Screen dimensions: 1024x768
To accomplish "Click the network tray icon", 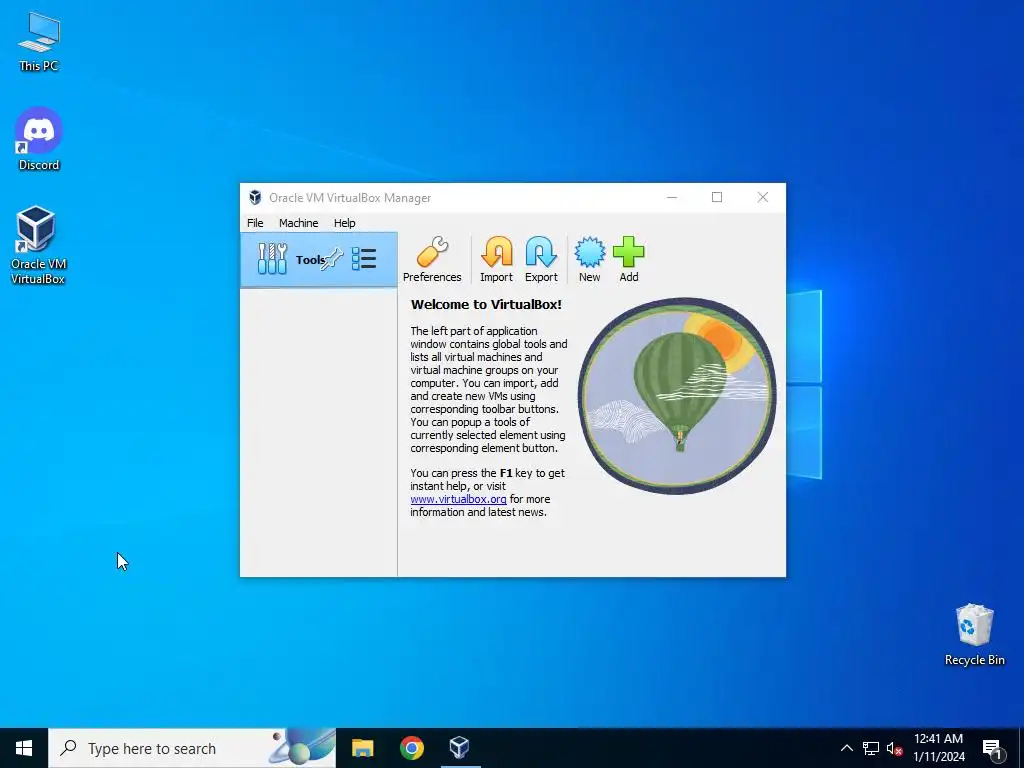I will pyautogui.click(x=871, y=748).
